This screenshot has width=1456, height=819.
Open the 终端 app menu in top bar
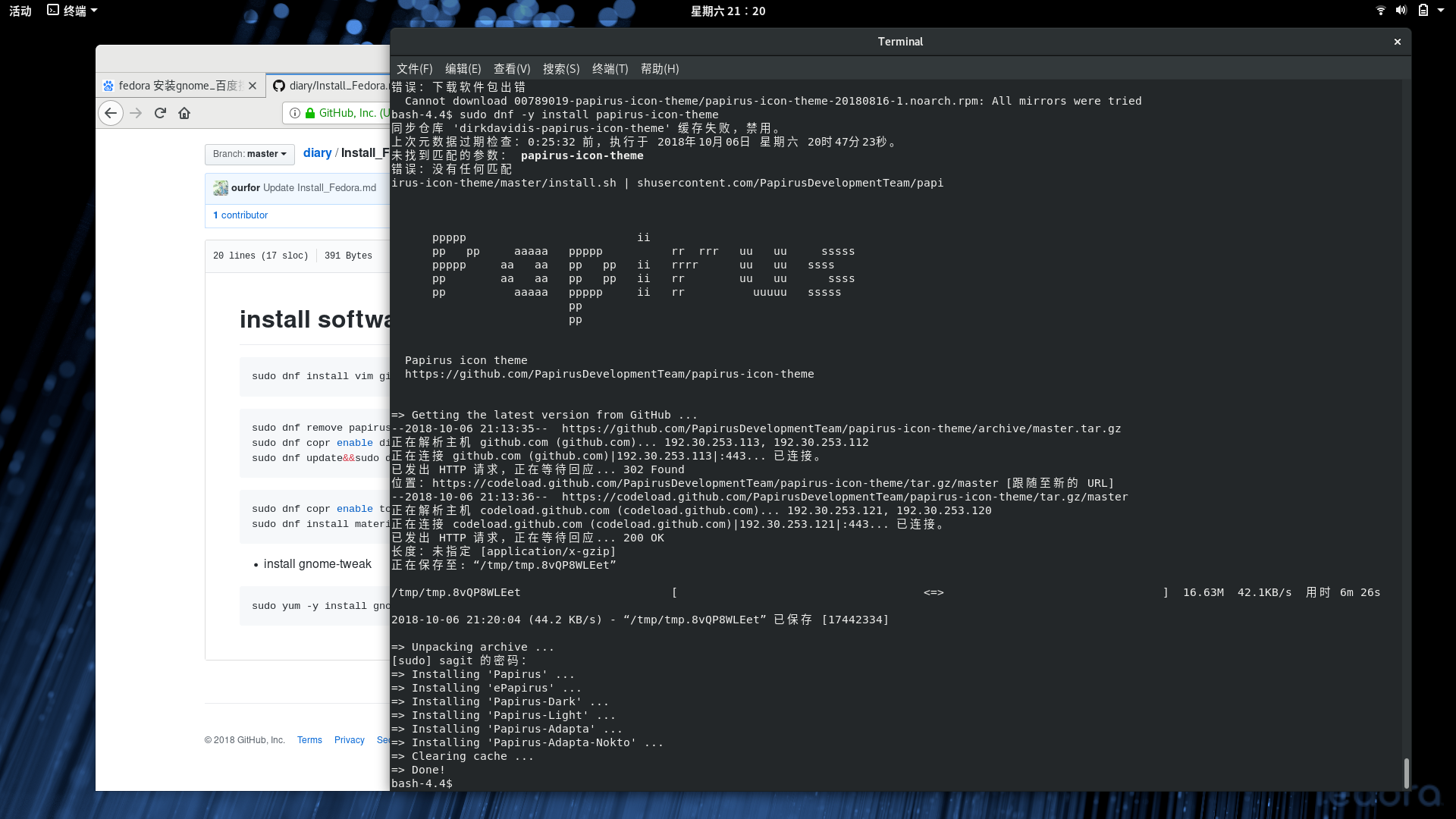click(x=73, y=11)
